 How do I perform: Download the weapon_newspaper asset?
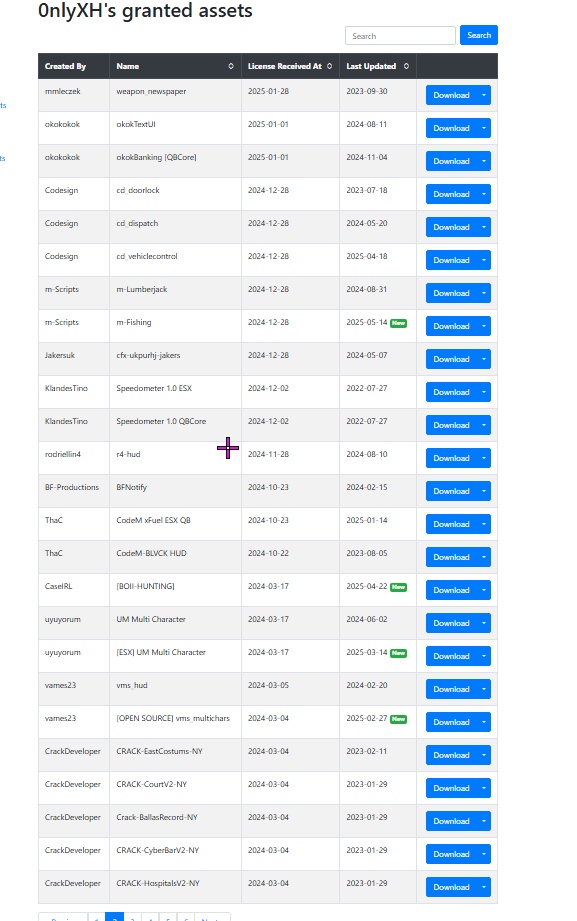[451, 95]
